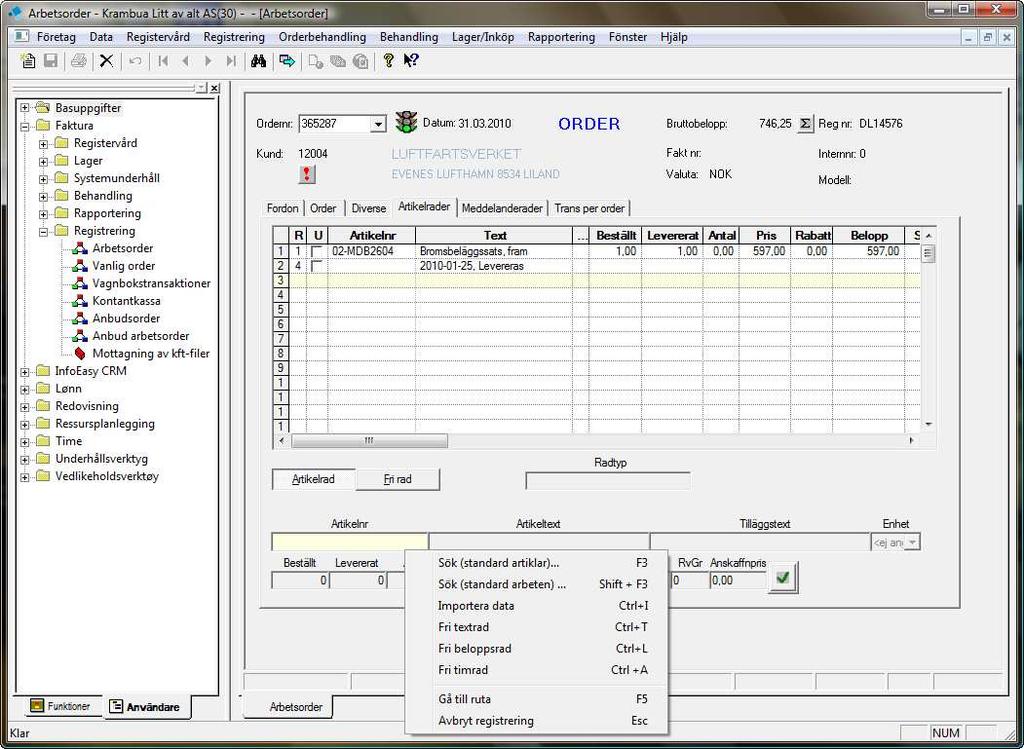Screen dimensions: 1024x749
Task: Click the Artikelnr column header
Action: [372, 236]
